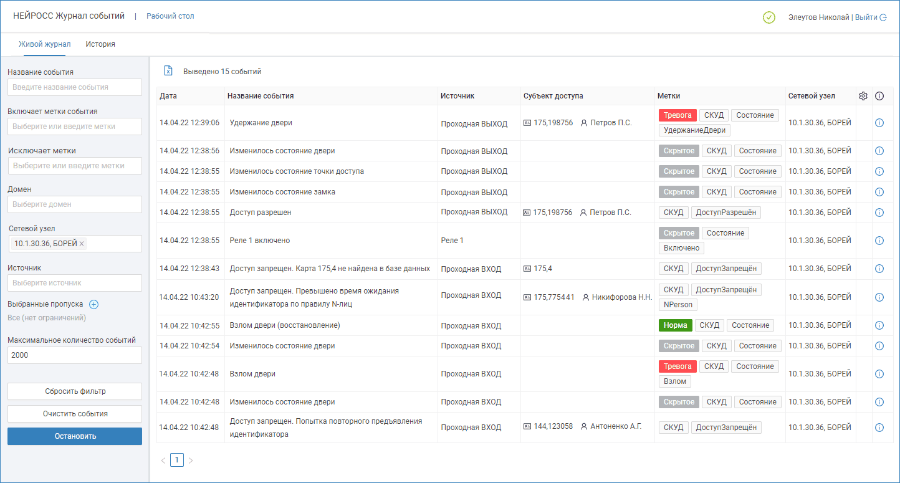The height and width of the screenshot is (483, 900).
Task: Click Очистить события button
Action: [75, 414]
